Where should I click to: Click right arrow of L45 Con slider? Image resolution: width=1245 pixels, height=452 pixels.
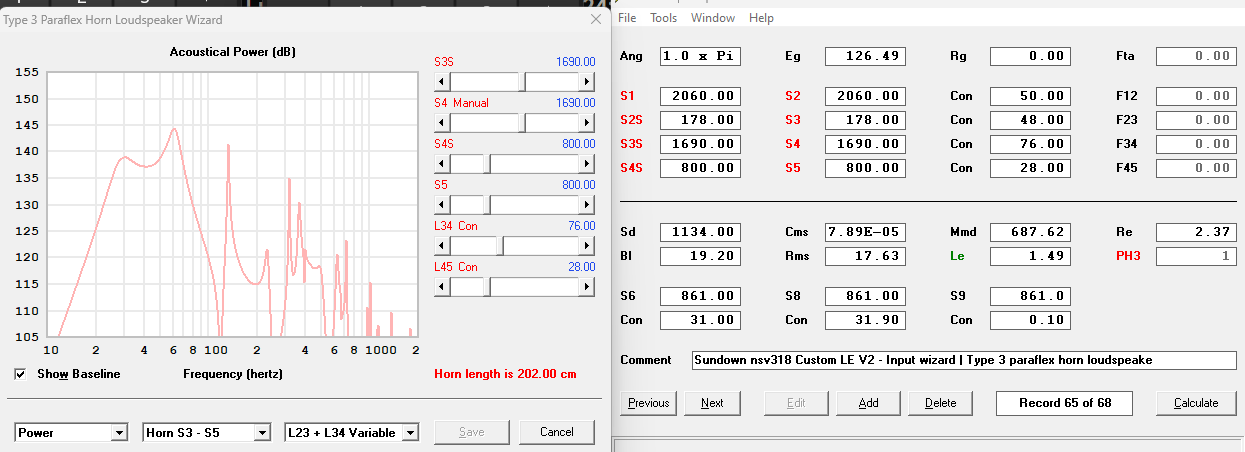tap(587, 287)
